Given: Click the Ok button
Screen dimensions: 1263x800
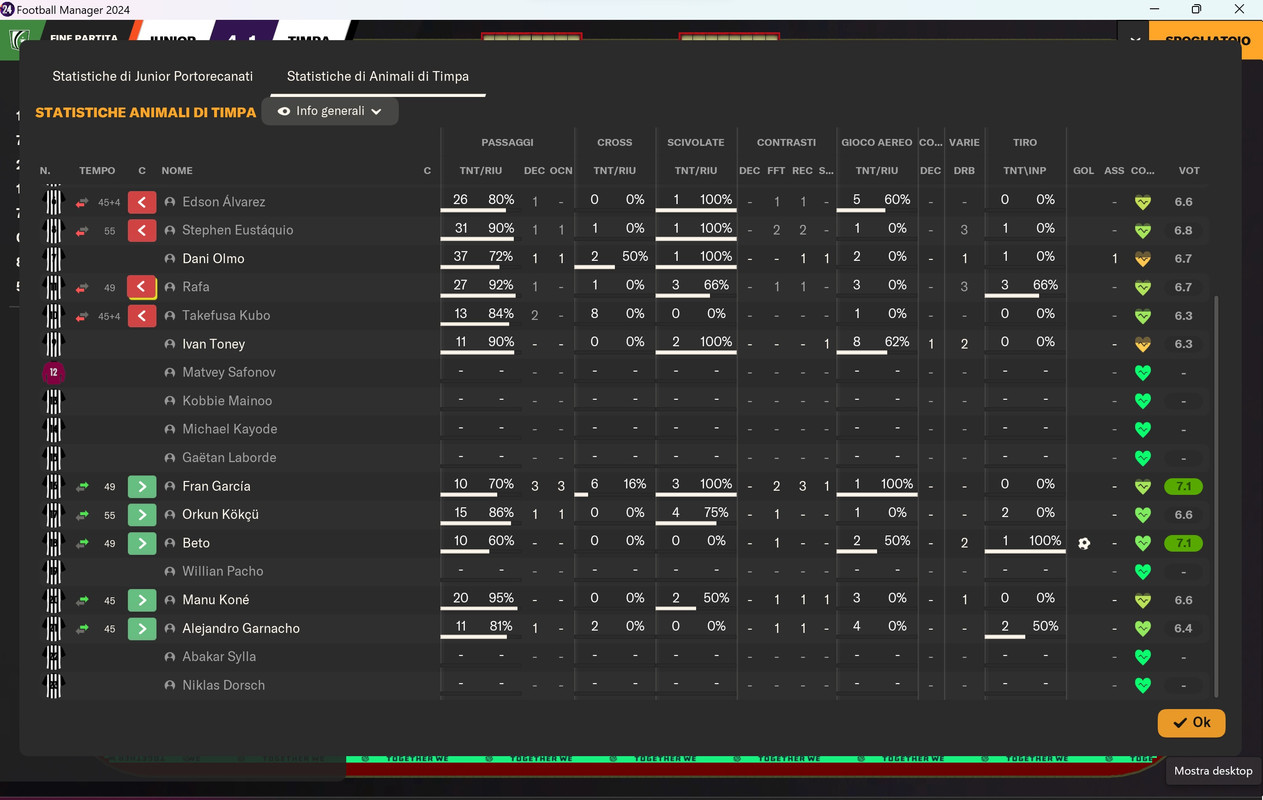Looking at the screenshot, I should pos(1191,723).
